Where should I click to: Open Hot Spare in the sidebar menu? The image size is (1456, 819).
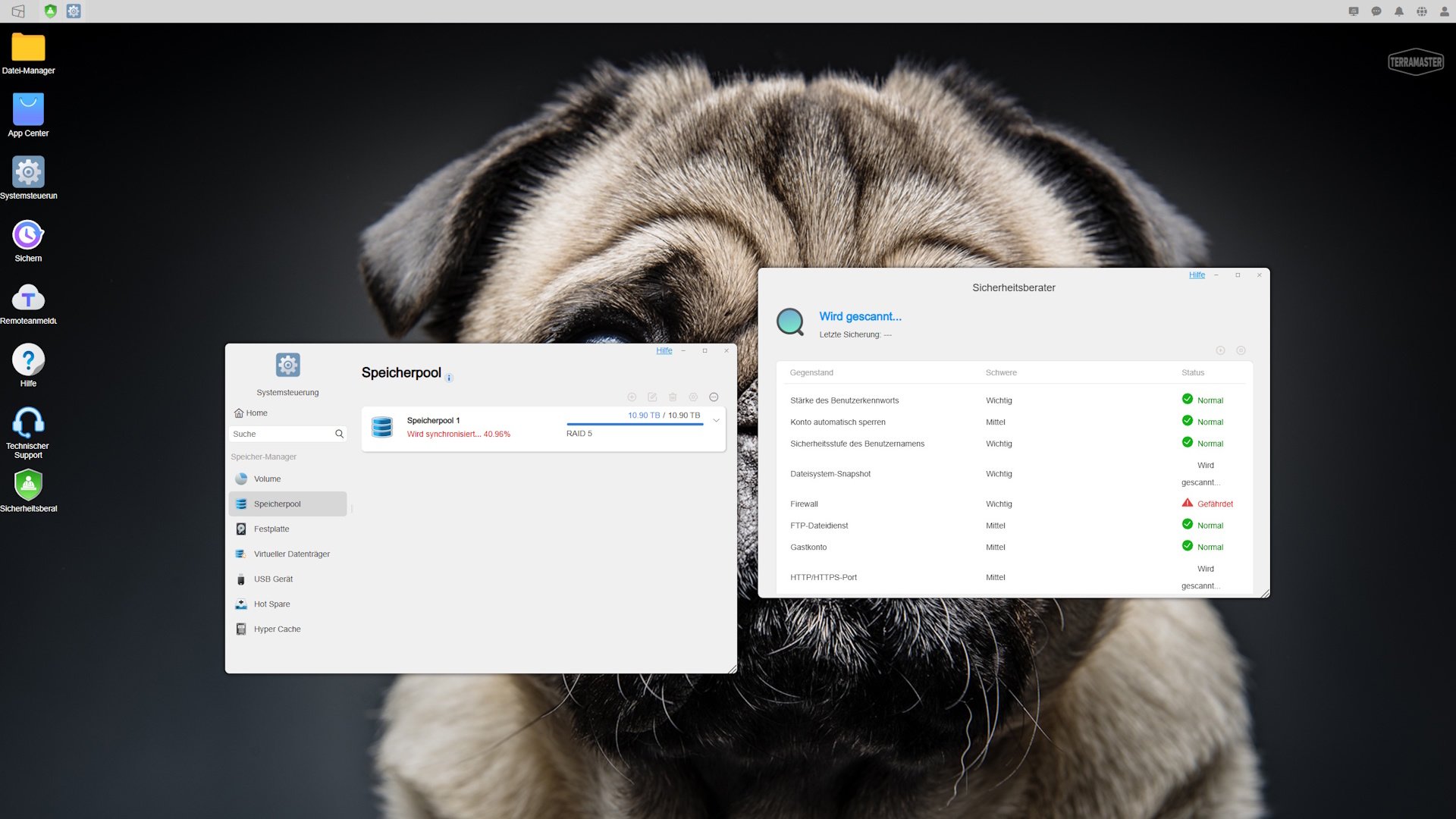click(x=271, y=604)
